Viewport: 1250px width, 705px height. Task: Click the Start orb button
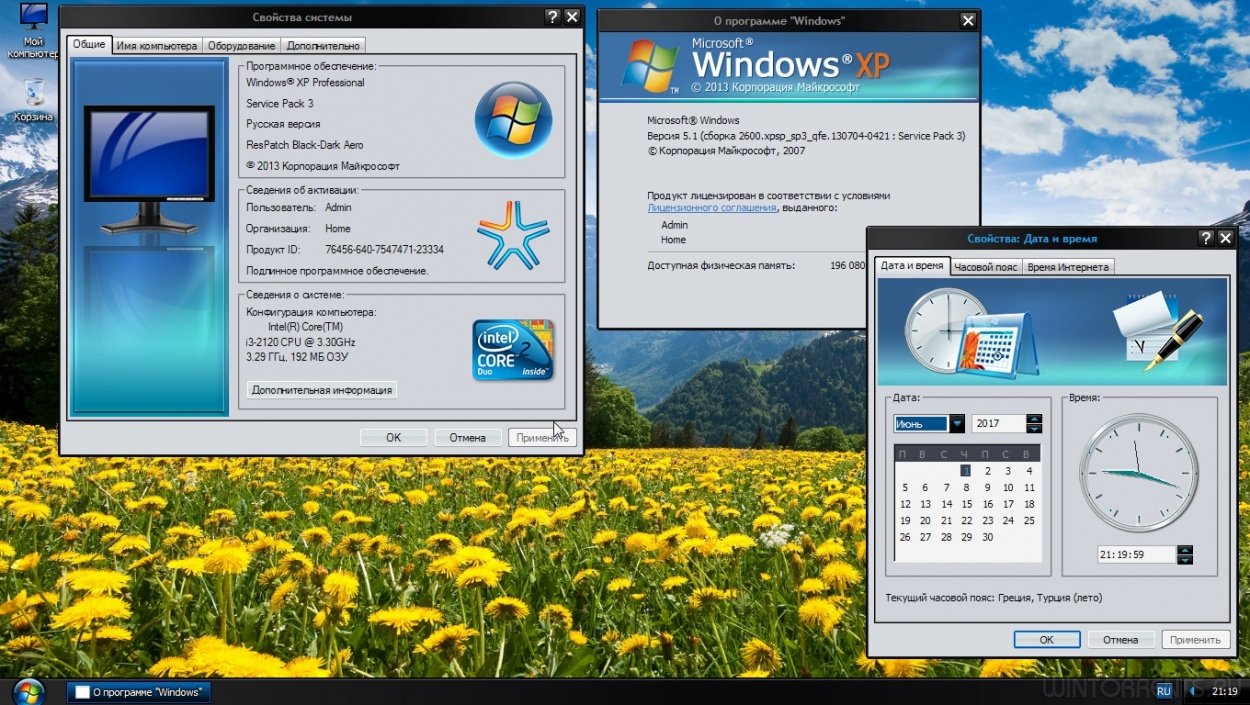coord(27,691)
